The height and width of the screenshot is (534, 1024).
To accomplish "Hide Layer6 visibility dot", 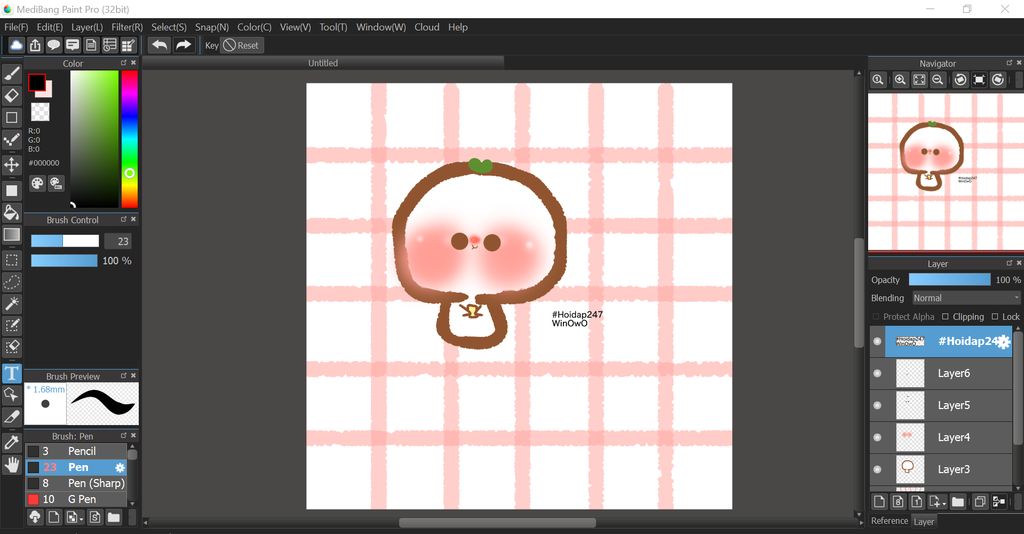I will point(877,373).
